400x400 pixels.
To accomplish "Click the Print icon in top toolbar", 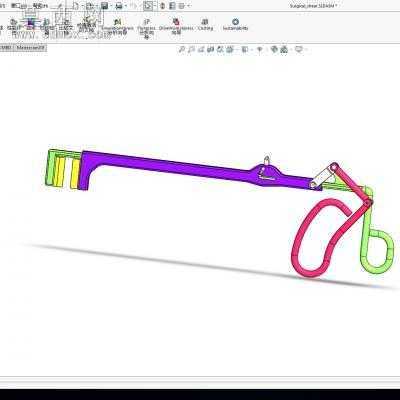I will tap(119, 6).
